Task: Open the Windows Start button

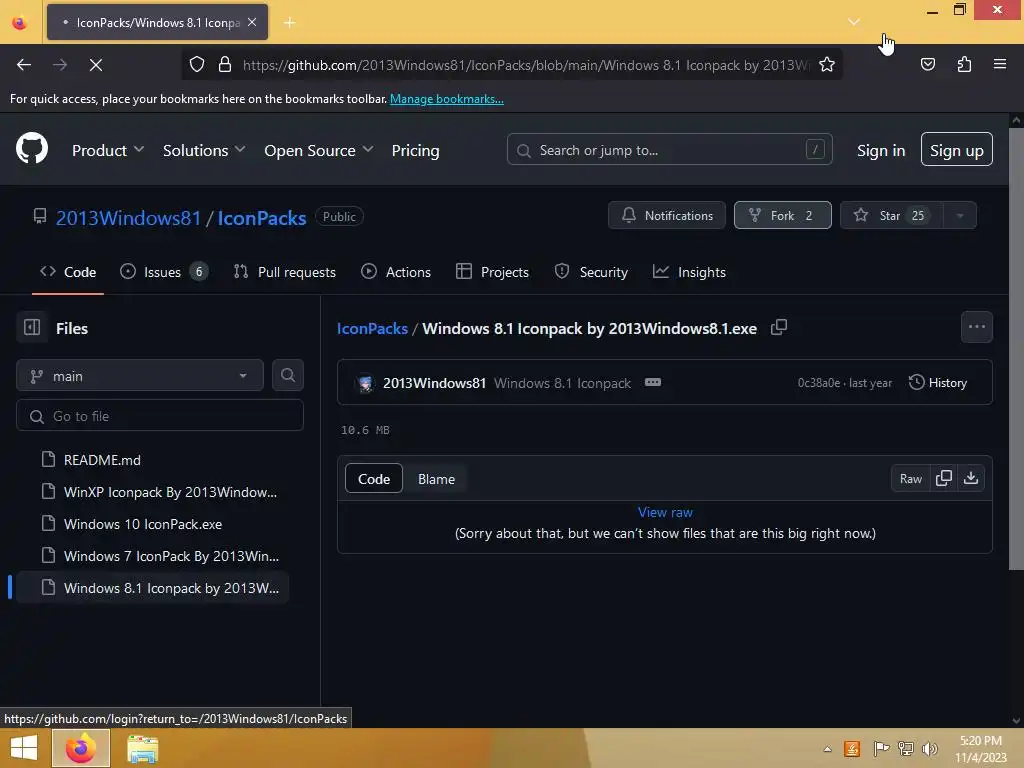Action: (24, 748)
